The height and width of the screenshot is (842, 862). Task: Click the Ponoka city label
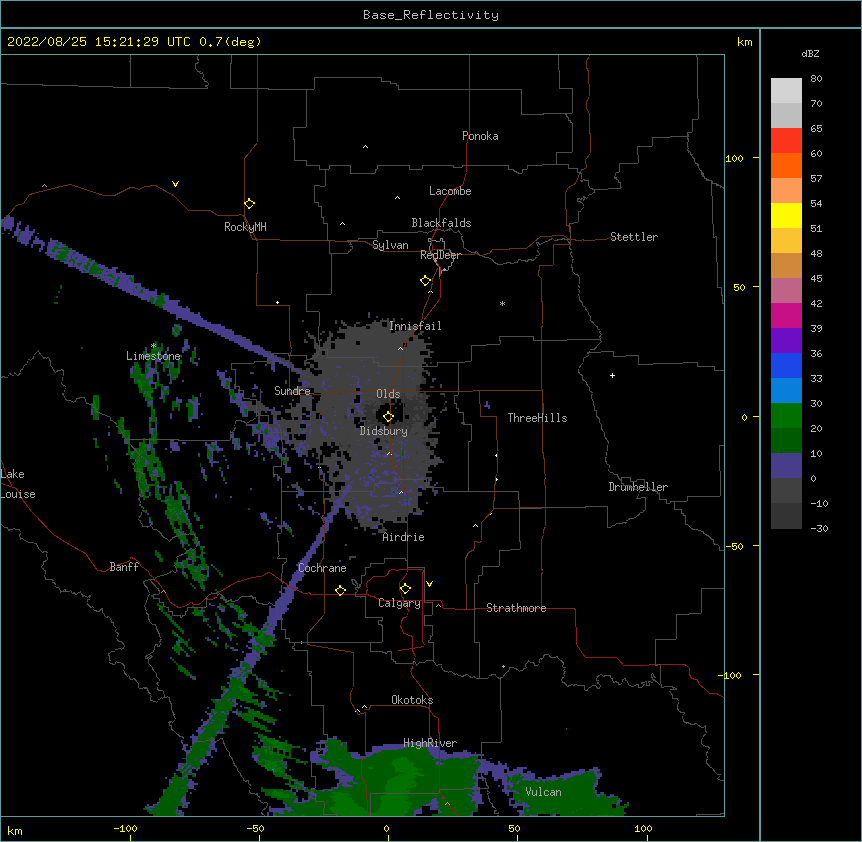tap(480, 136)
